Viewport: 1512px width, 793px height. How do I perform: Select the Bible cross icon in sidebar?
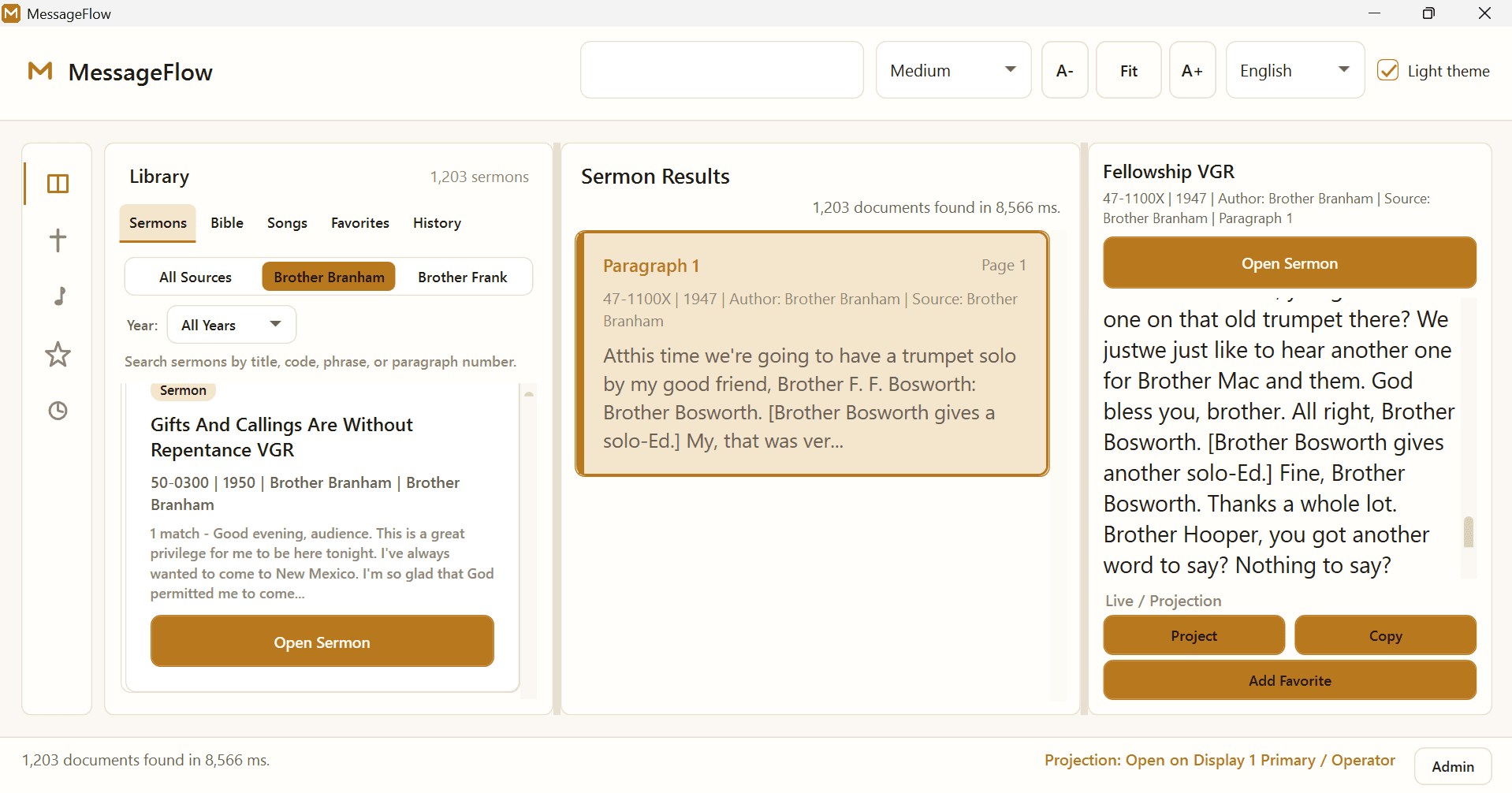point(58,240)
